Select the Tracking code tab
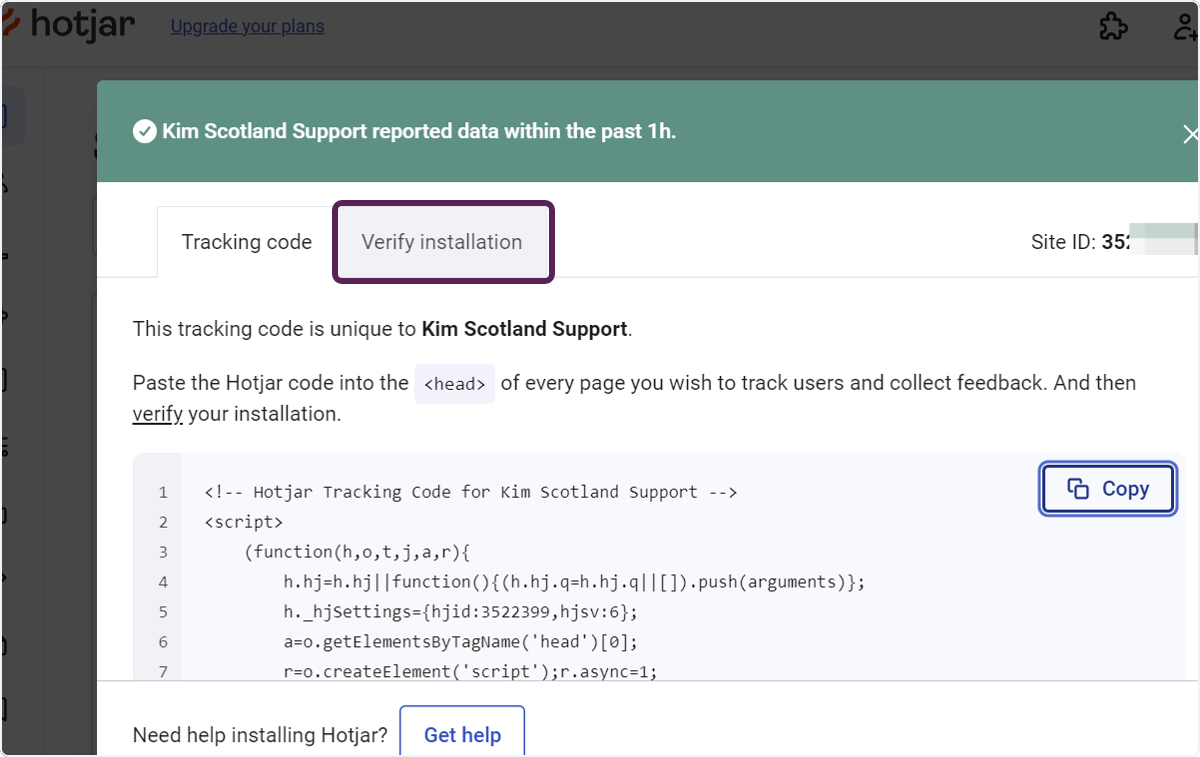Image resolution: width=1200 pixels, height=757 pixels. (246, 242)
